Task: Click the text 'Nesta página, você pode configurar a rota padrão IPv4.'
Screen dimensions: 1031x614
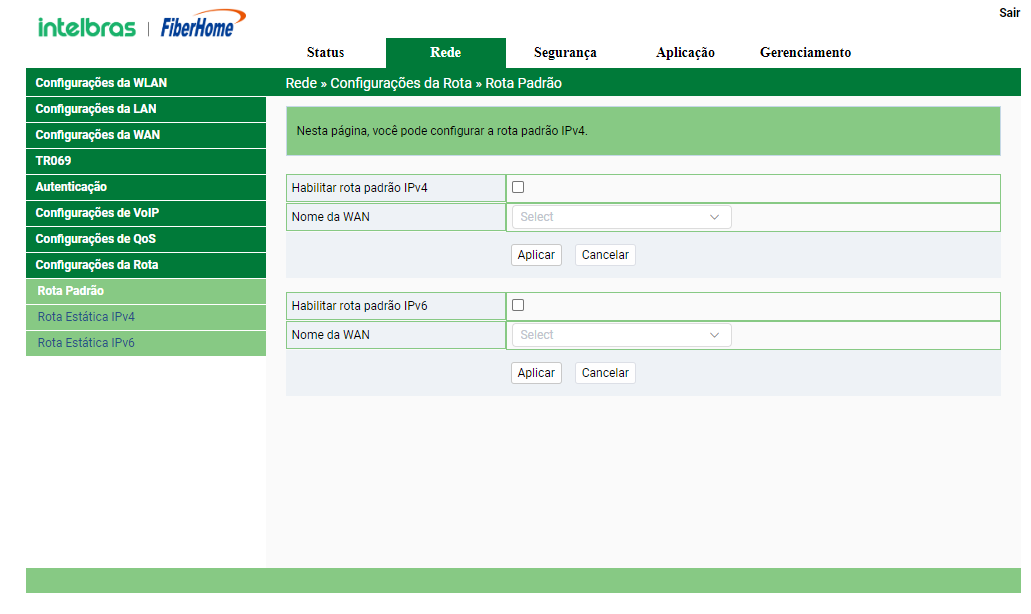Action: [442, 131]
